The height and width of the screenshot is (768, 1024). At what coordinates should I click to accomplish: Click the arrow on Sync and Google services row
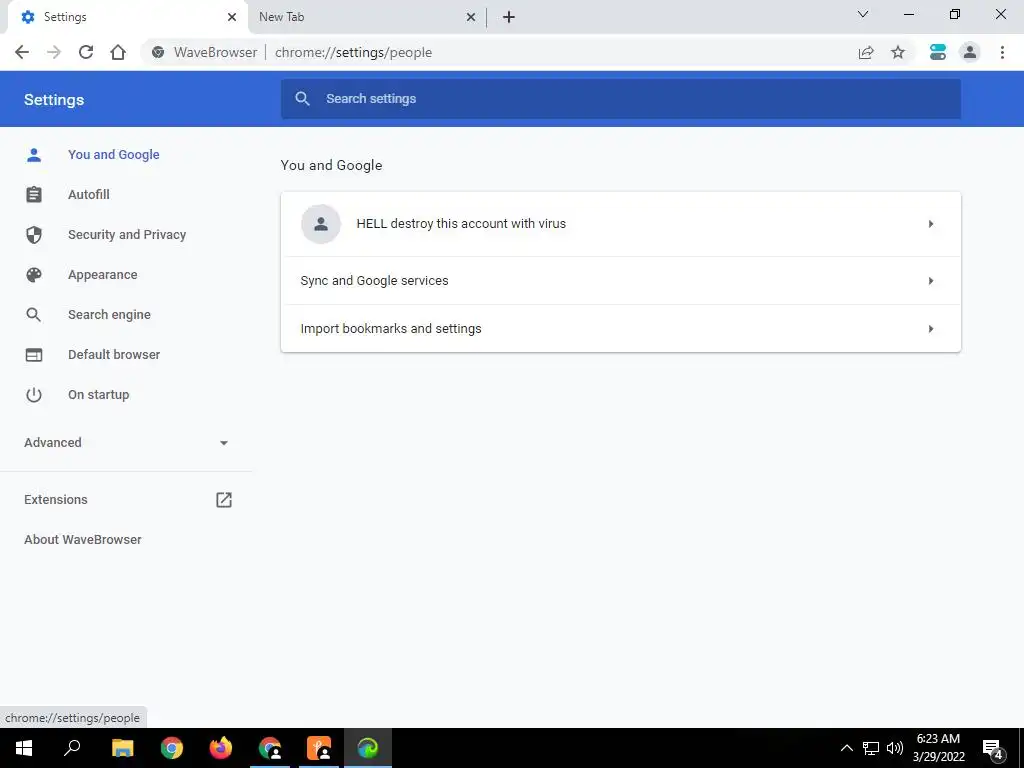(x=931, y=281)
